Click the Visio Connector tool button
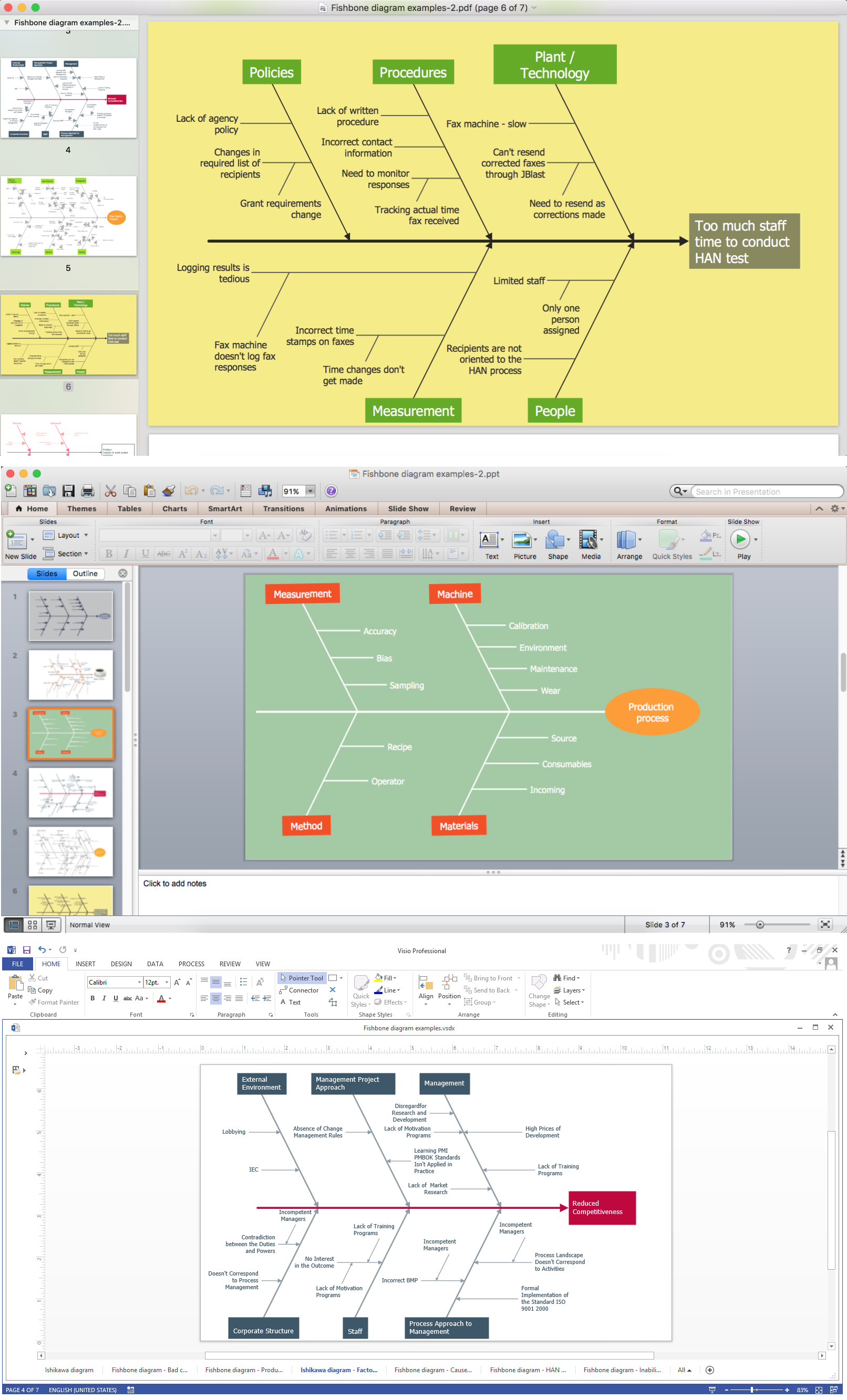 [x=299, y=990]
